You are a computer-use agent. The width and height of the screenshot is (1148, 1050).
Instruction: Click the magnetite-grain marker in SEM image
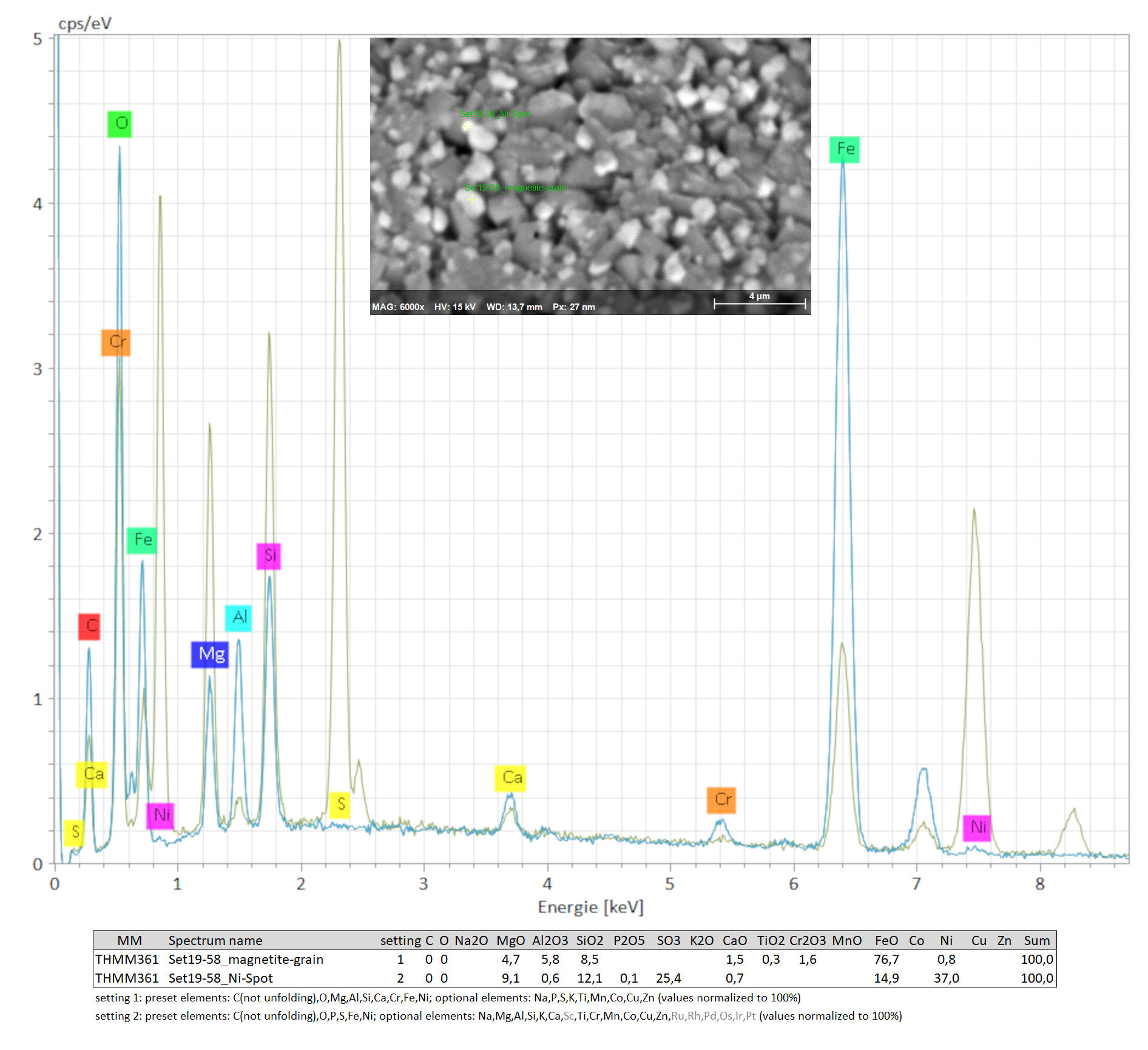pyautogui.click(x=471, y=200)
